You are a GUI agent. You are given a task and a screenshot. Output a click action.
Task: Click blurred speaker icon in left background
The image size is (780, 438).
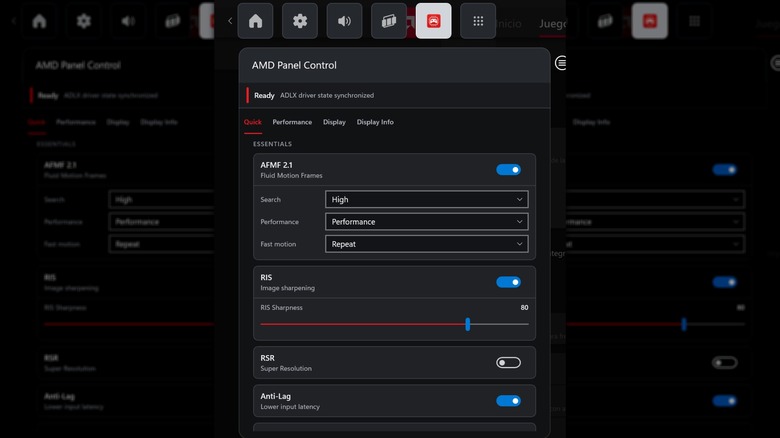click(128, 21)
